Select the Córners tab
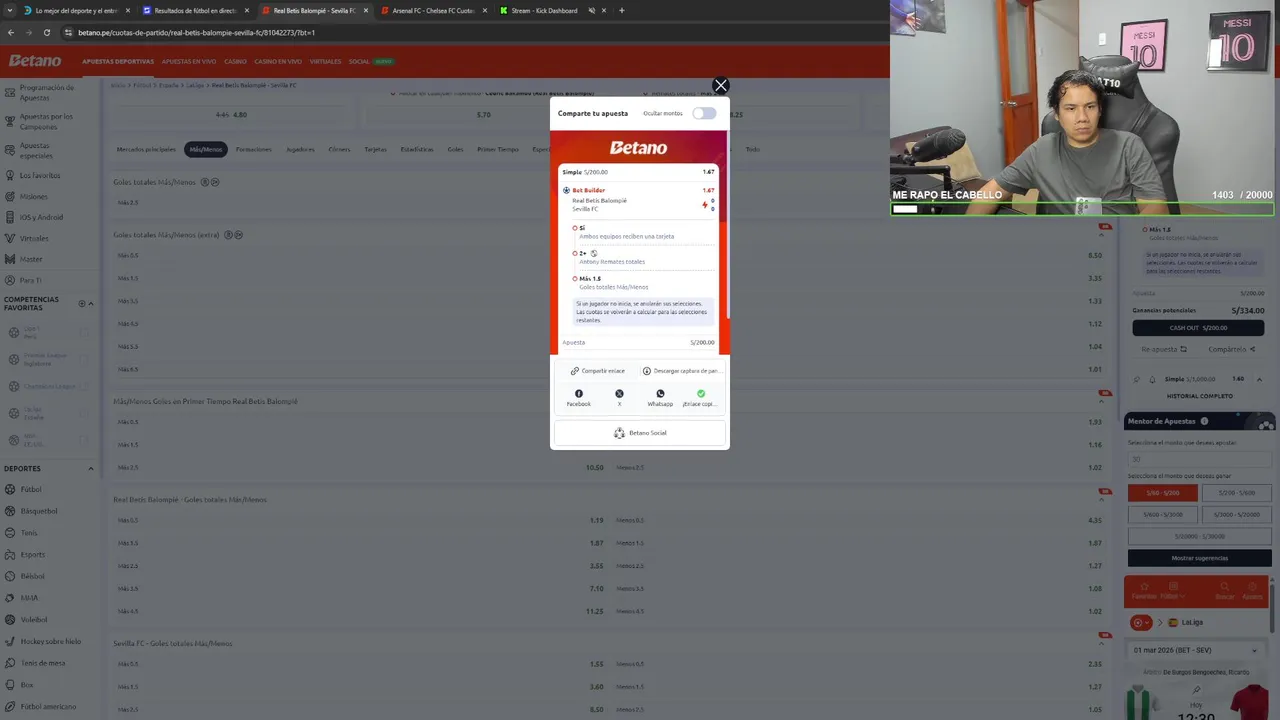This screenshot has height=720, width=1280. tap(339, 149)
